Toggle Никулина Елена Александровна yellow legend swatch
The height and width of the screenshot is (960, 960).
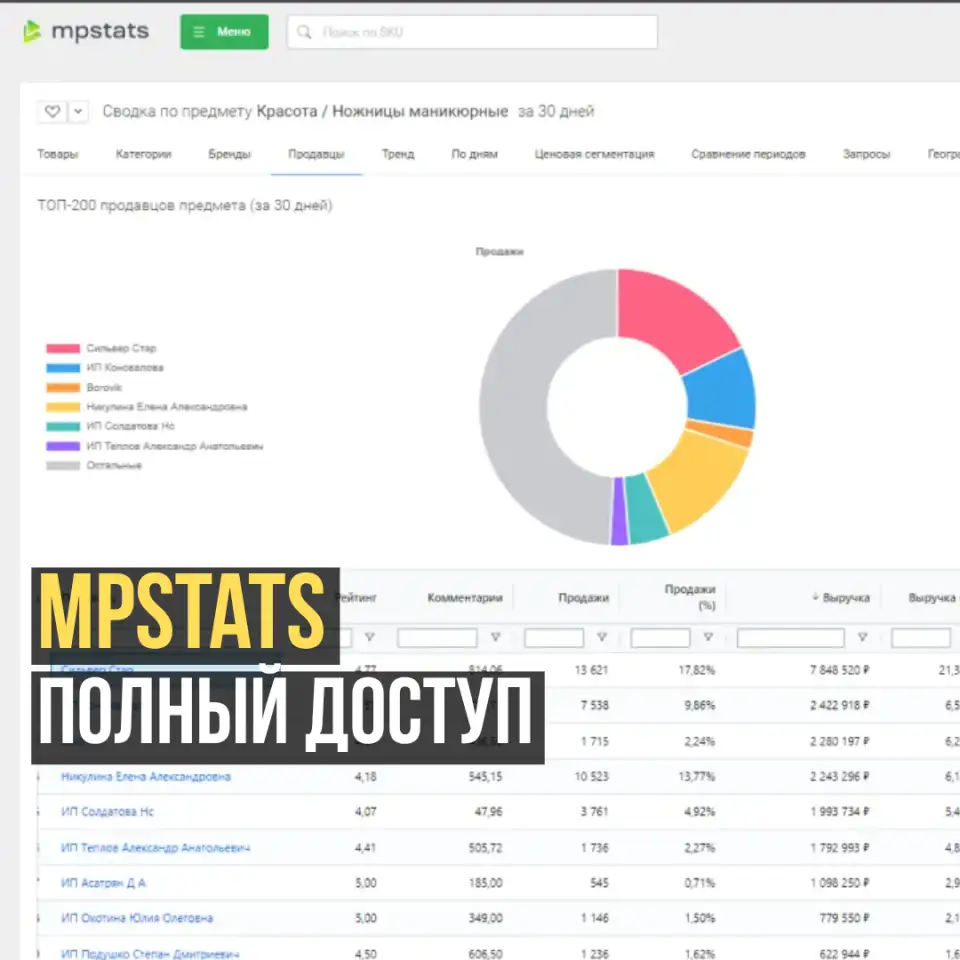[63, 407]
